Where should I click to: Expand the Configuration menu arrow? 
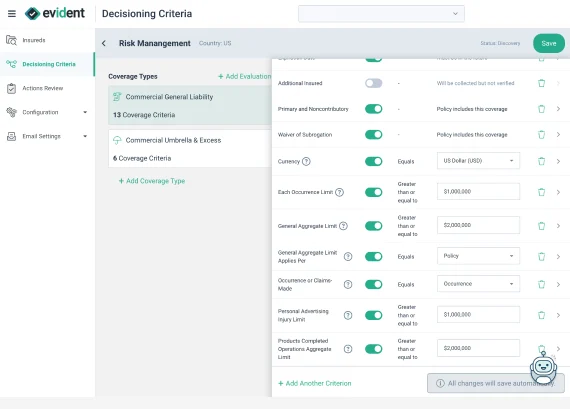(x=85, y=112)
